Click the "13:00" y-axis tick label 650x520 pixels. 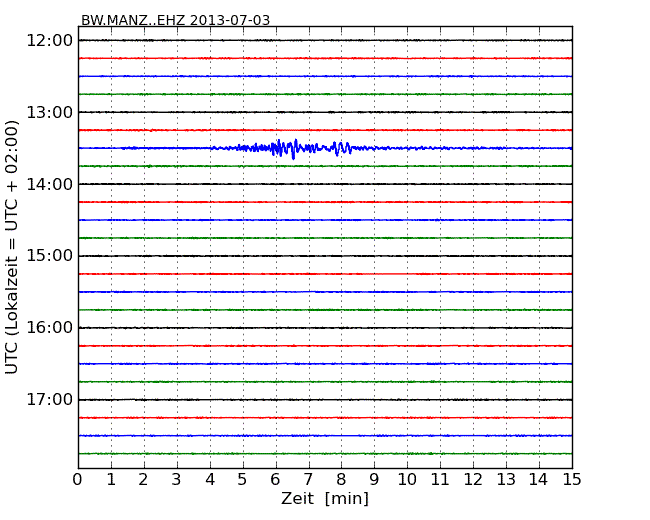point(50,112)
